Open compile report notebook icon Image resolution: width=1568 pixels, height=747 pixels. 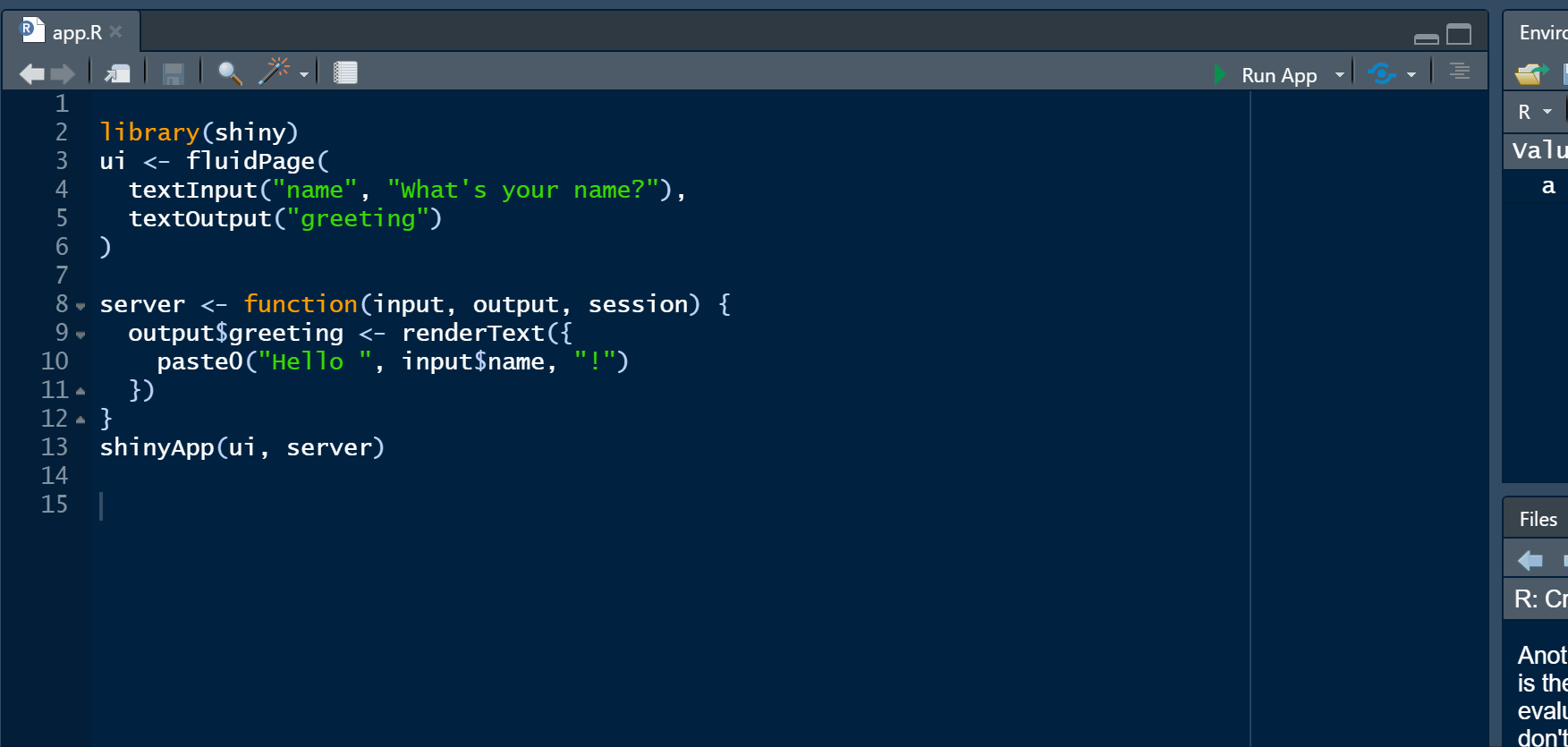click(345, 72)
